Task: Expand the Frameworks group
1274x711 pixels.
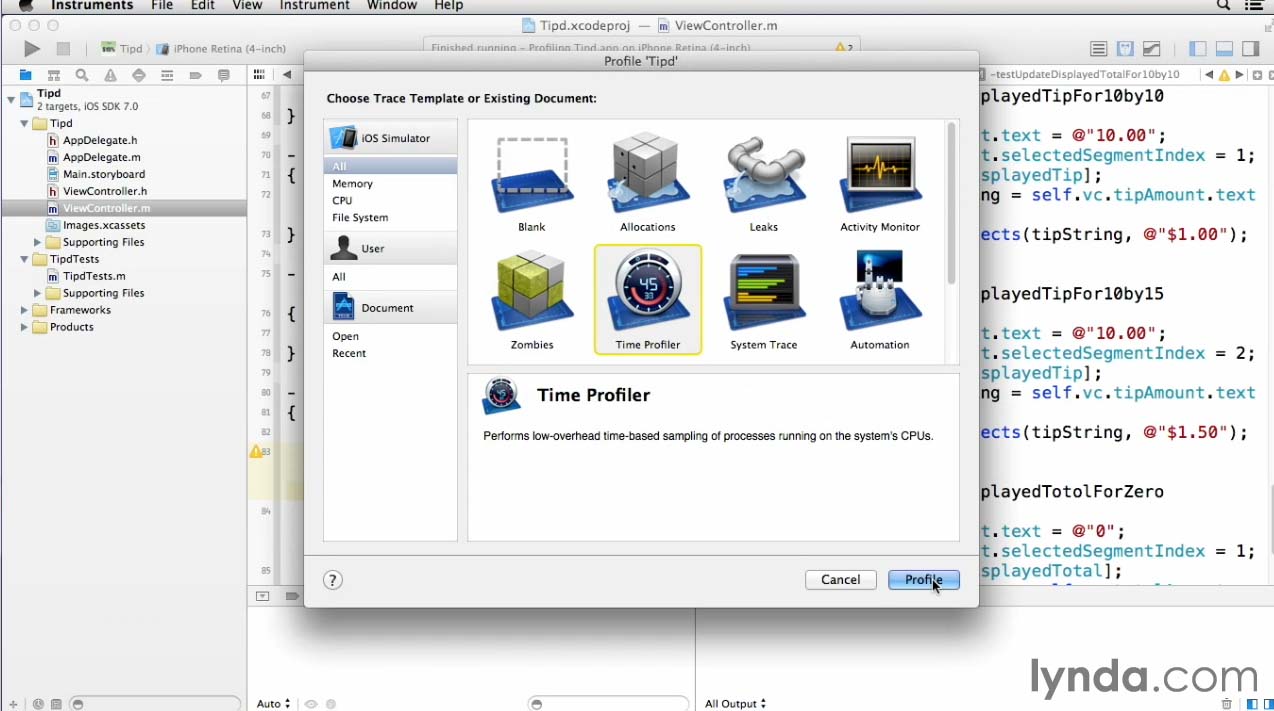Action: (x=24, y=311)
